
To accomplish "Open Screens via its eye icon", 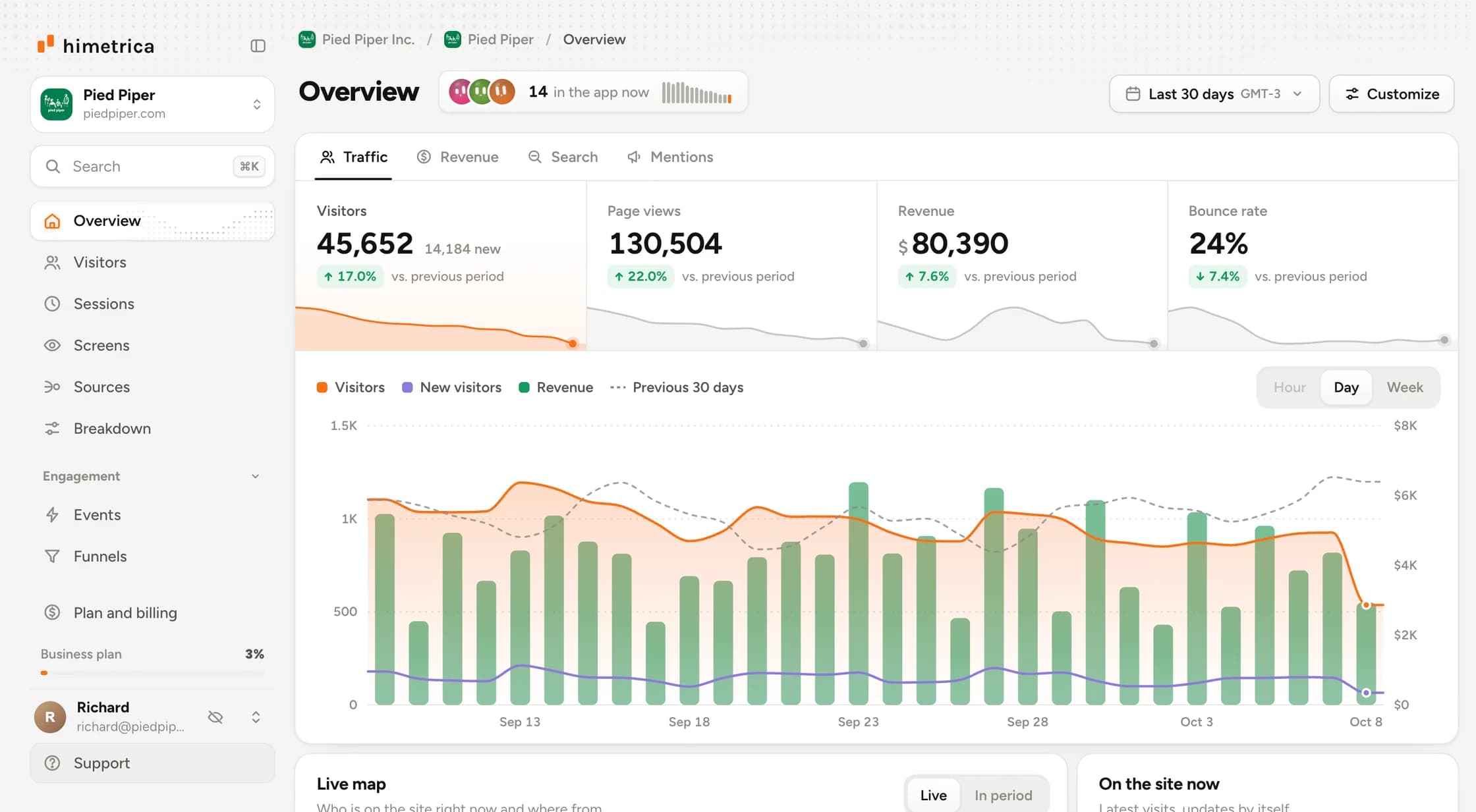I will (x=52, y=345).
